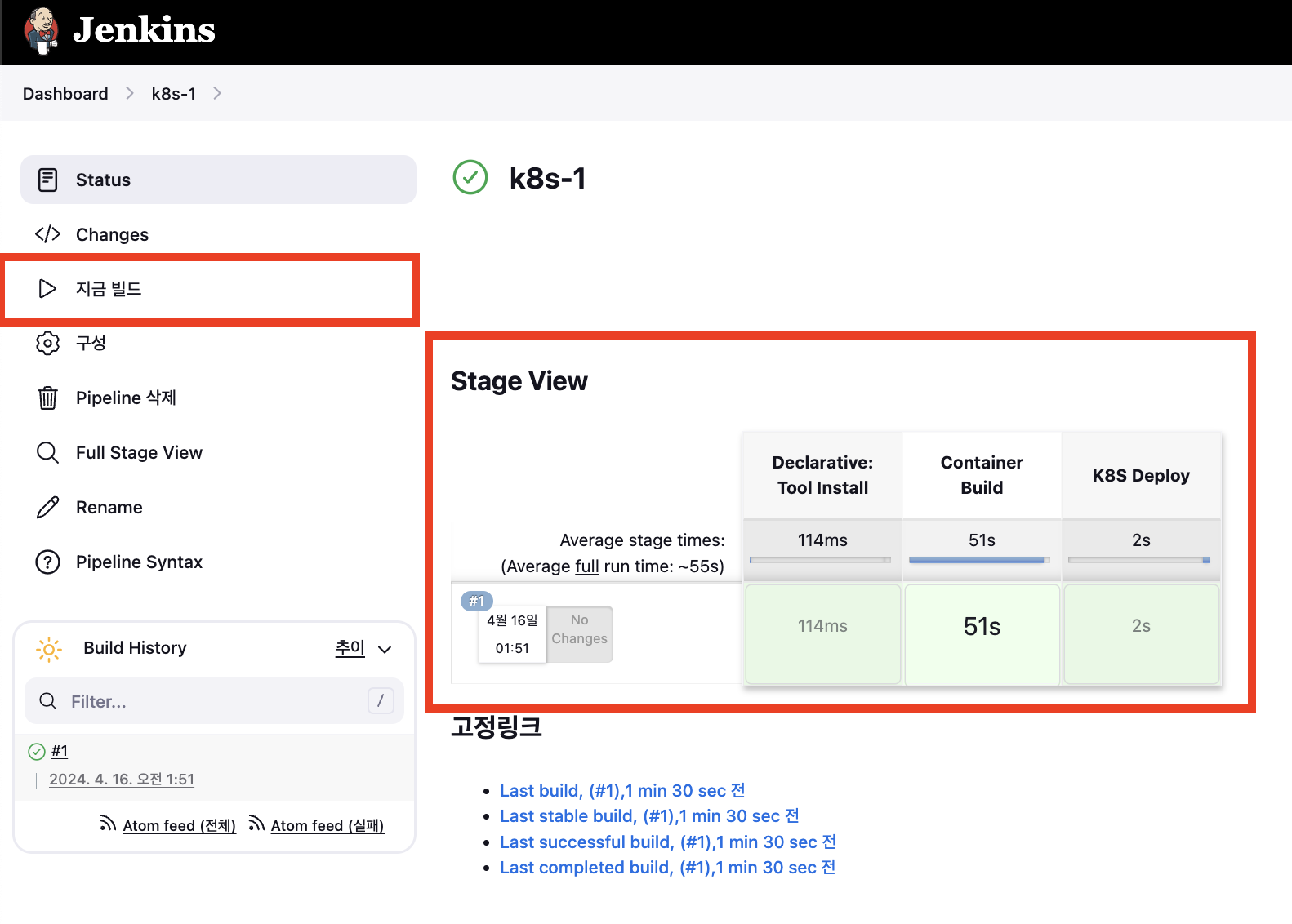
Task: Click the Build History heading
Action: [x=135, y=647]
